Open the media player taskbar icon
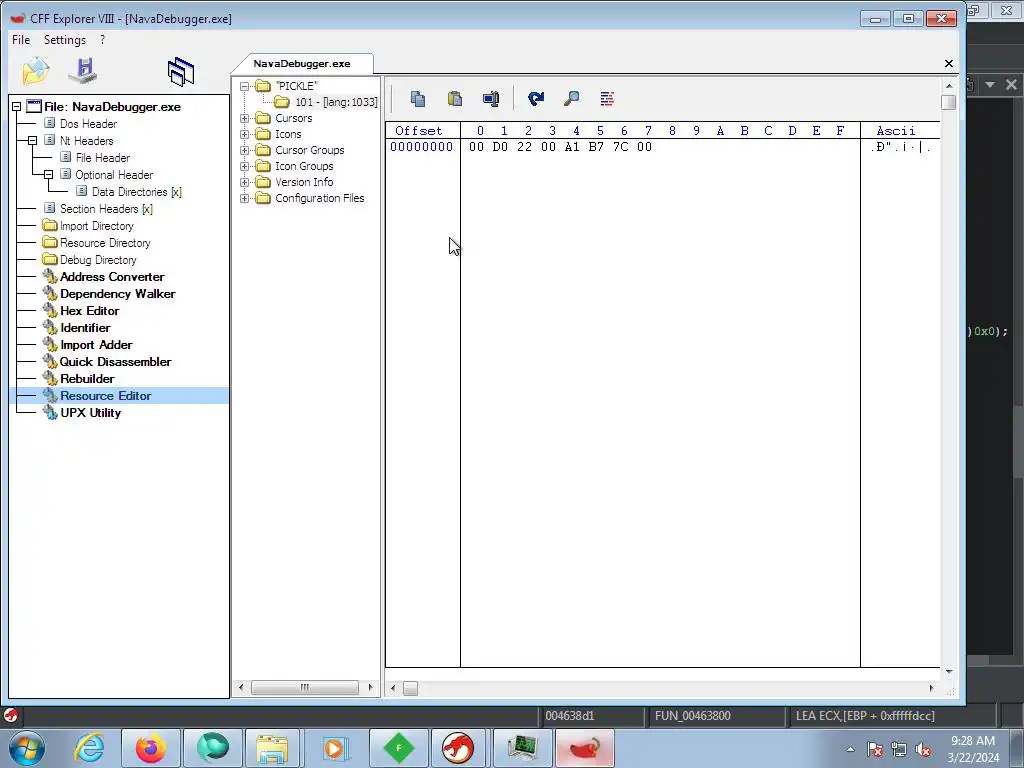The height and width of the screenshot is (768, 1024). point(335,748)
